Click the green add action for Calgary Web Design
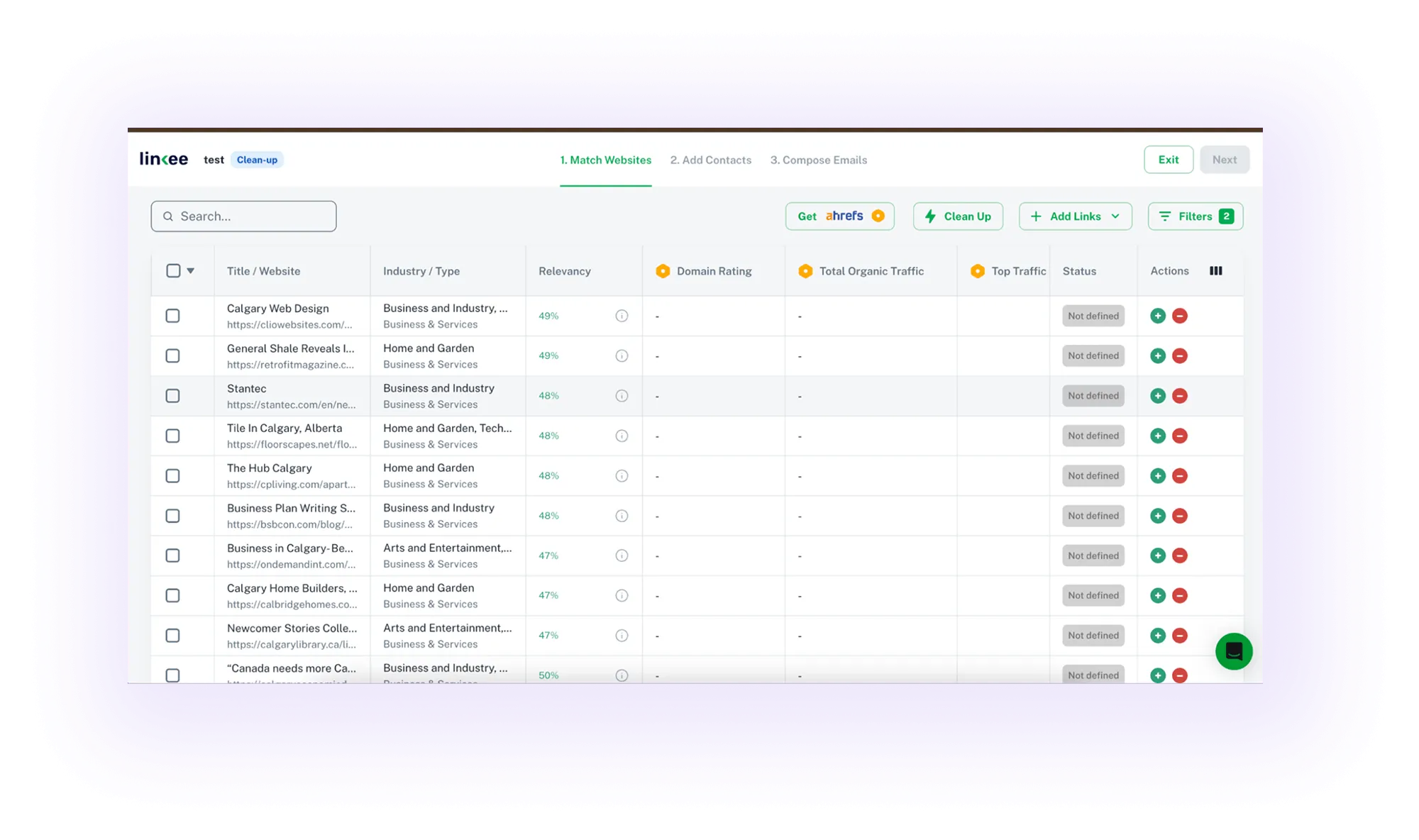The width and height of the screenshot is (1419, 840). 1157,316
